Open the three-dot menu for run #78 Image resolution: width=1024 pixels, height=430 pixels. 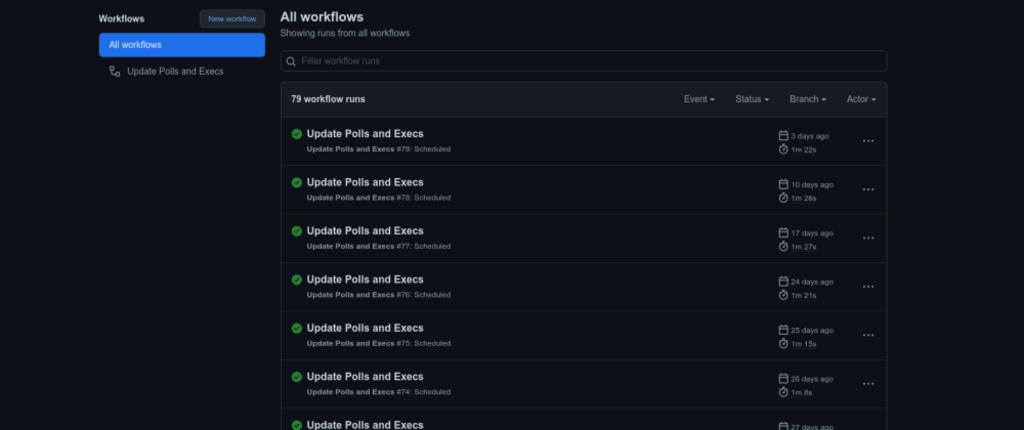tap(868, 190)
